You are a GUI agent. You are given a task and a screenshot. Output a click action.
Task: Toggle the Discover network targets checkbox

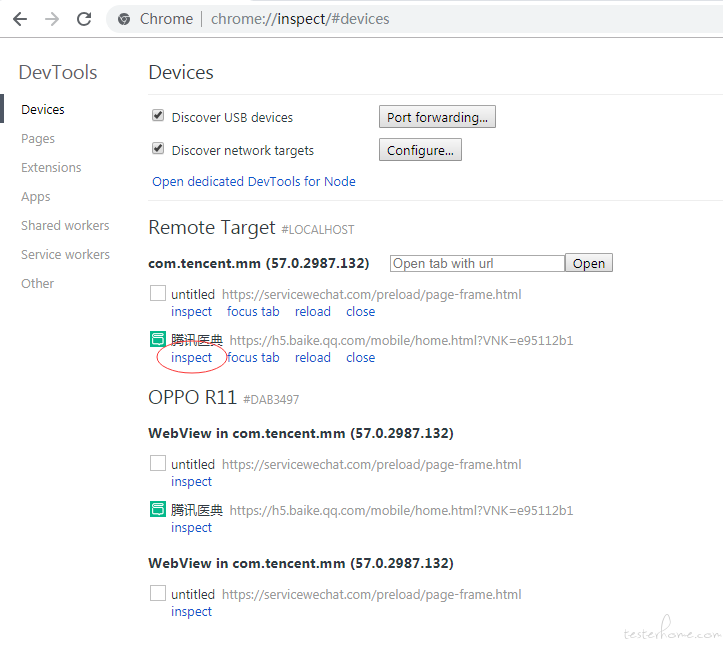click(x=158, y=148)
